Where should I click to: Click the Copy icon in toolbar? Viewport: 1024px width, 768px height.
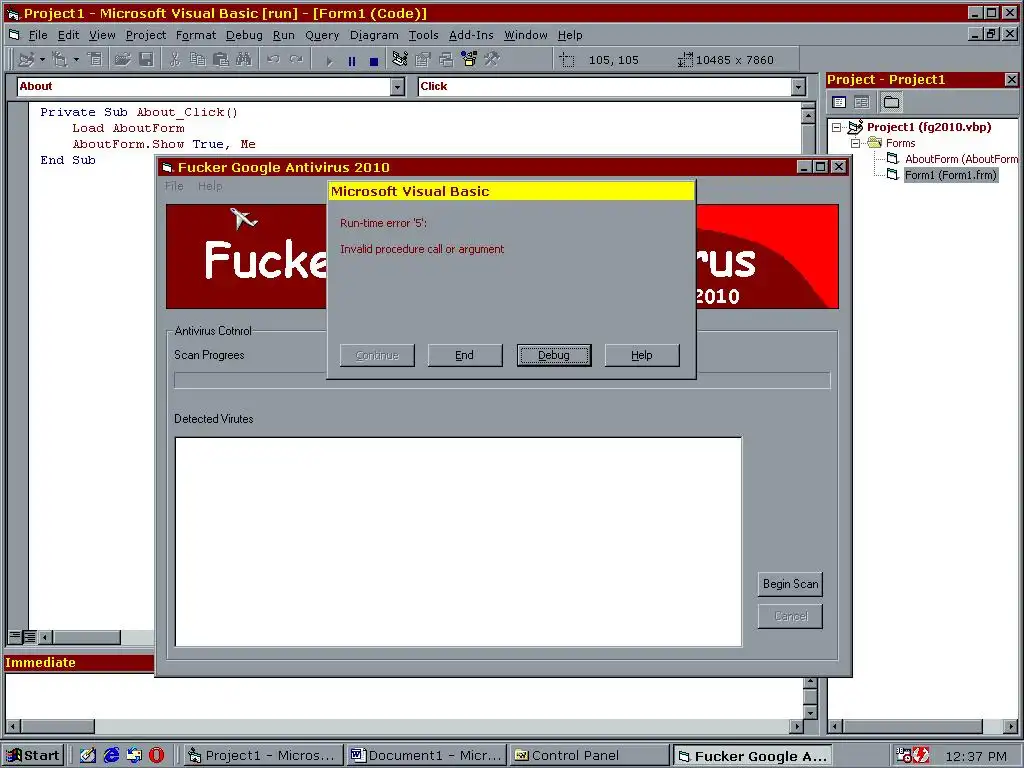[197, 59]
